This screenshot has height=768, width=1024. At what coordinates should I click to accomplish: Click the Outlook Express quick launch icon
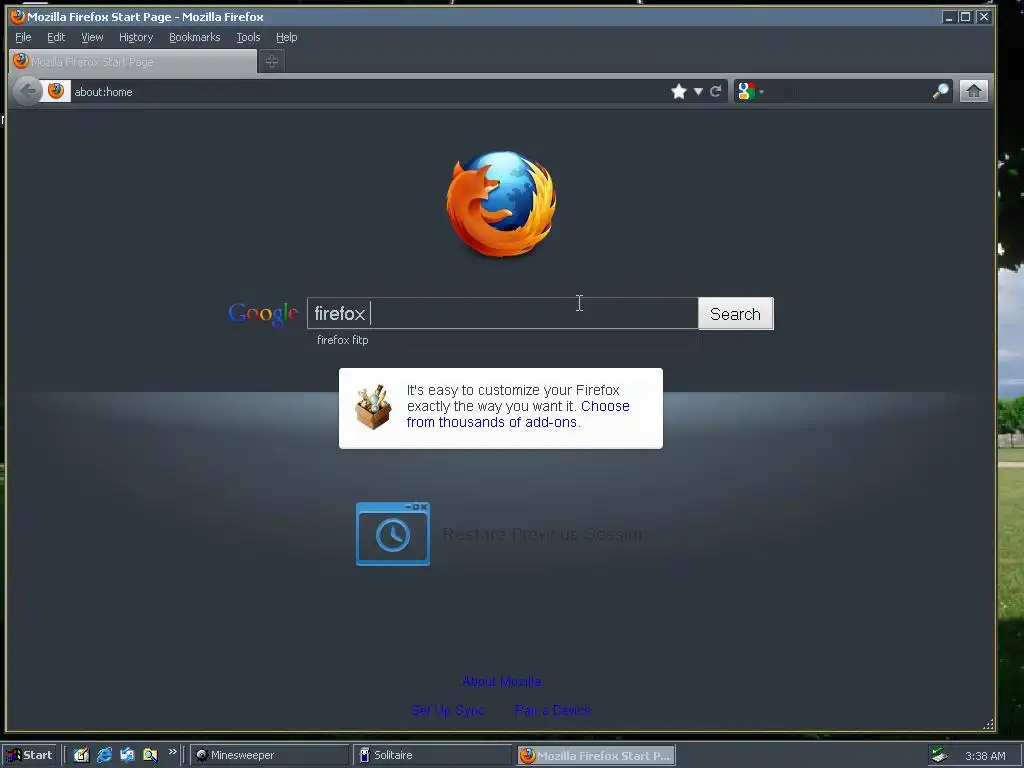pos(127,755)
